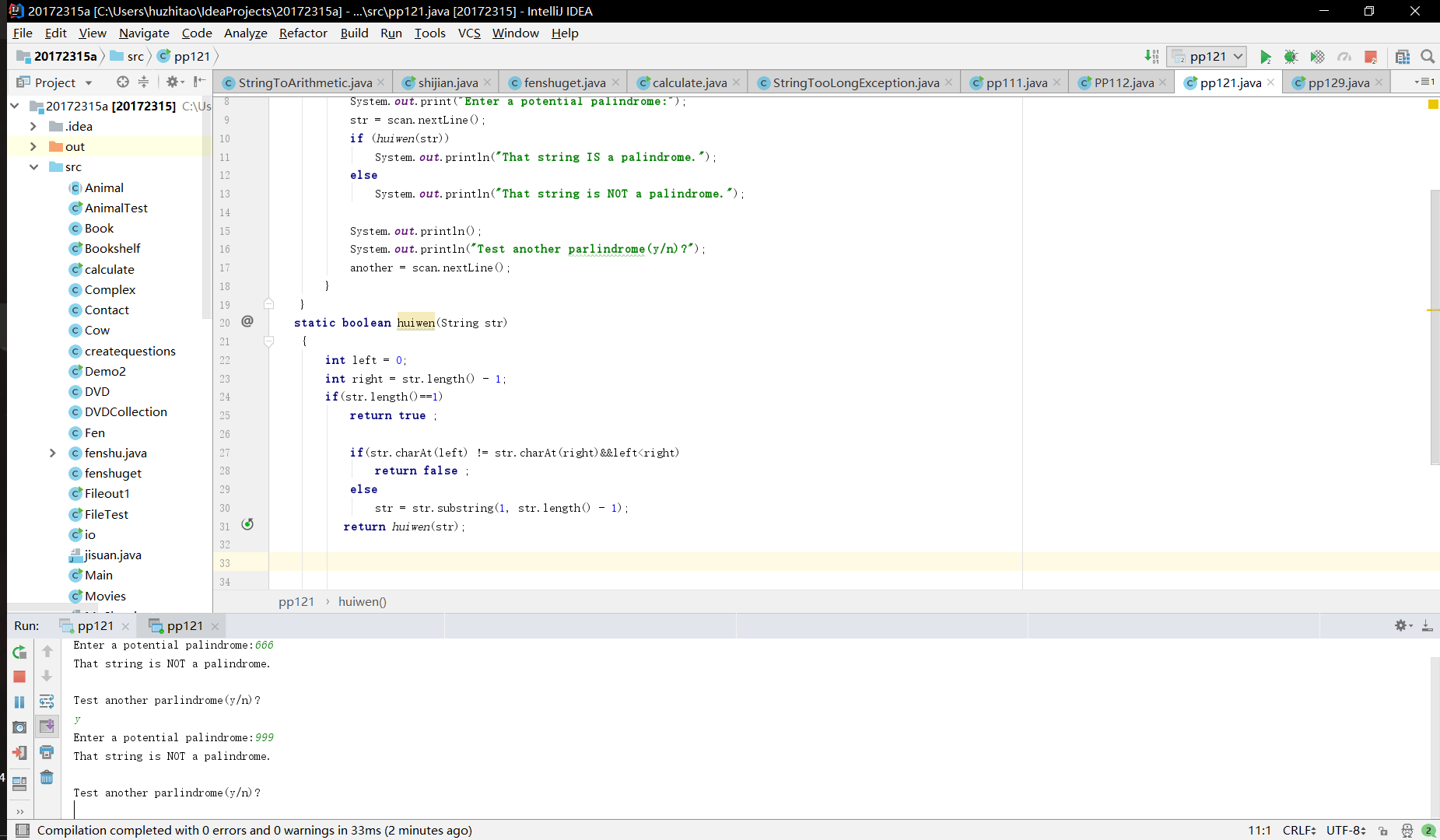Click the up stack trace arrow in Run panel
1440x840 pixels.
[x=47, y=651]
